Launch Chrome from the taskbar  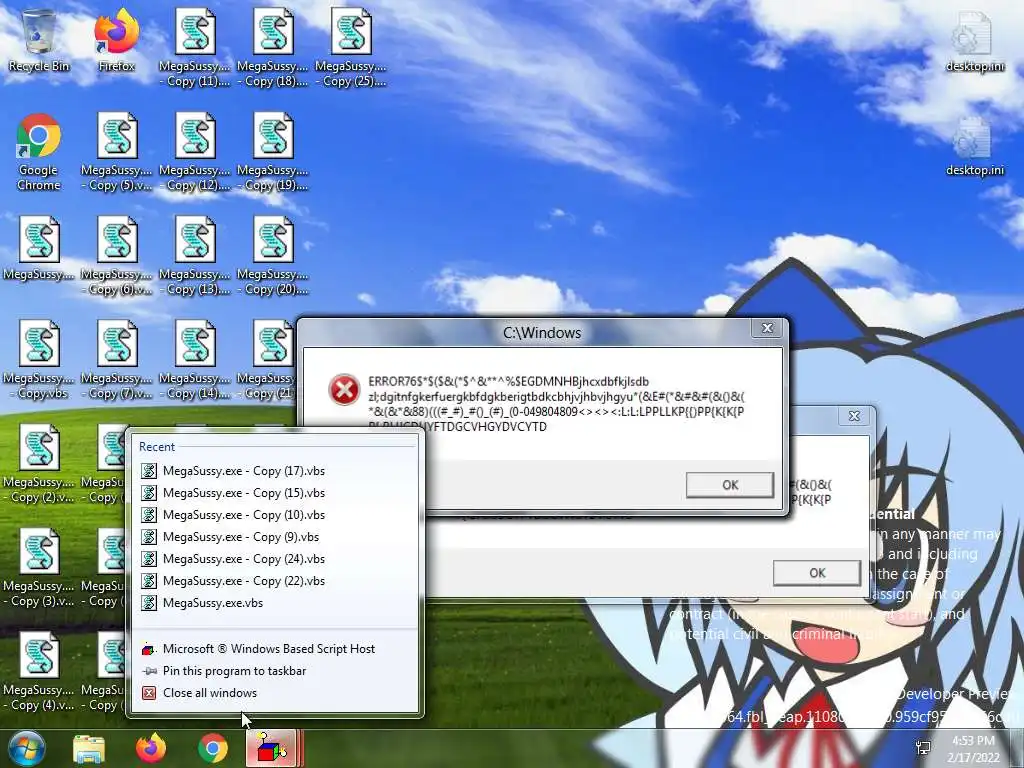tap(213, 748)
